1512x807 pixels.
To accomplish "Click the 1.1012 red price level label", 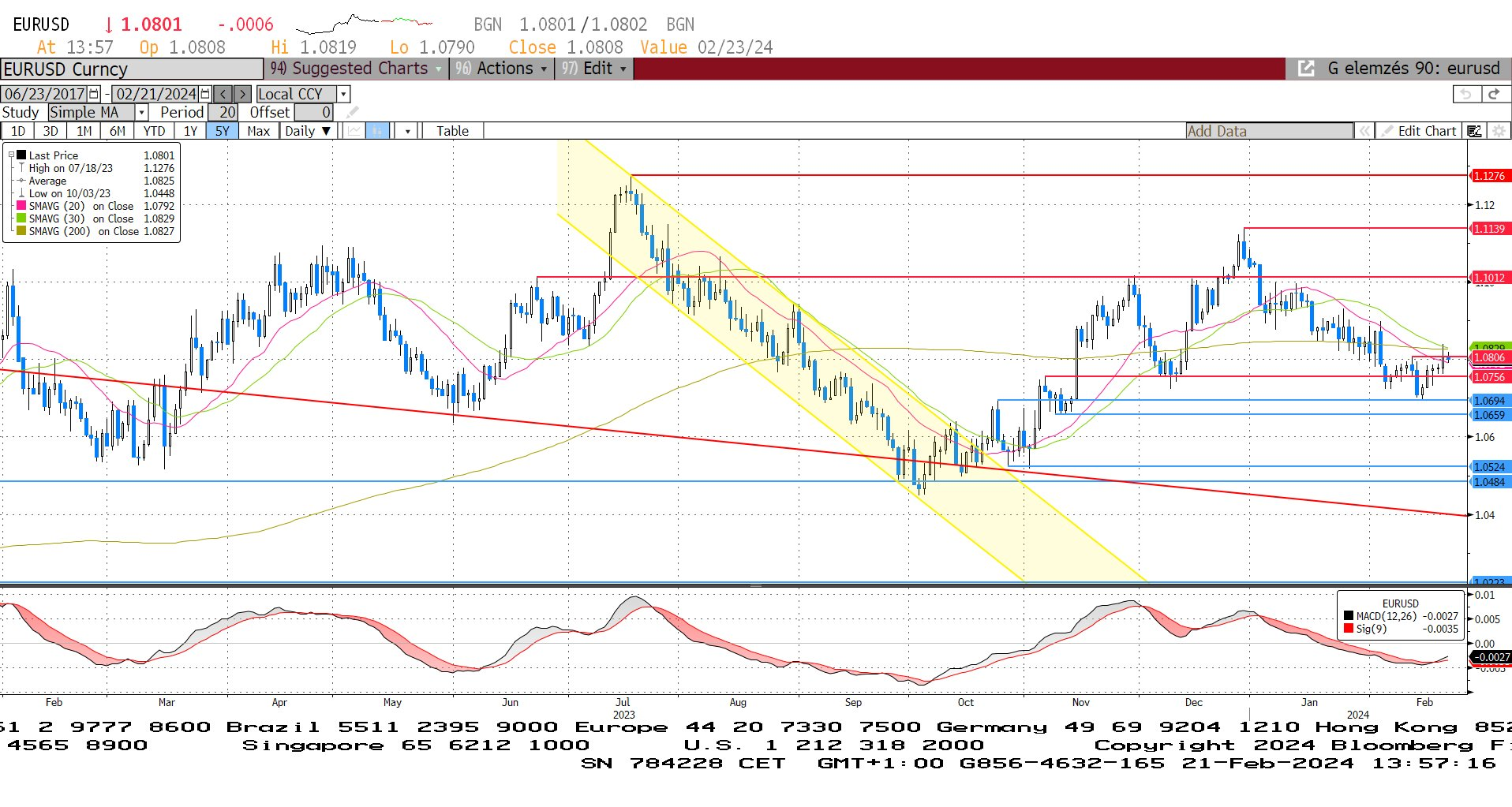I will click(1489, 278).
